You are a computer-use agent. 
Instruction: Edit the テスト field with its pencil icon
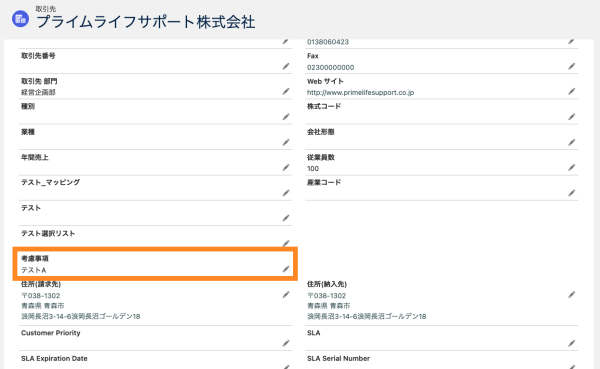point(286,218)
